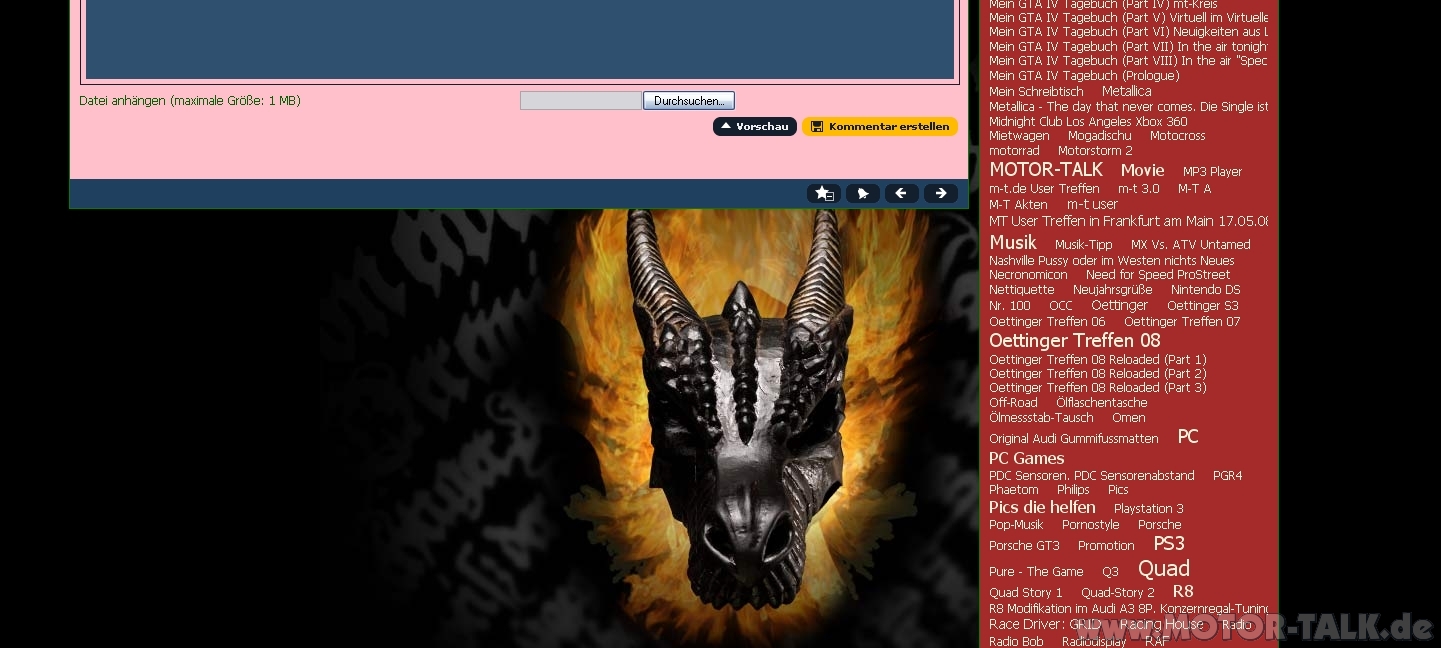Open the Musik-Tipp tag
The image size is (1441, 648).
(x=1084, y=245)
